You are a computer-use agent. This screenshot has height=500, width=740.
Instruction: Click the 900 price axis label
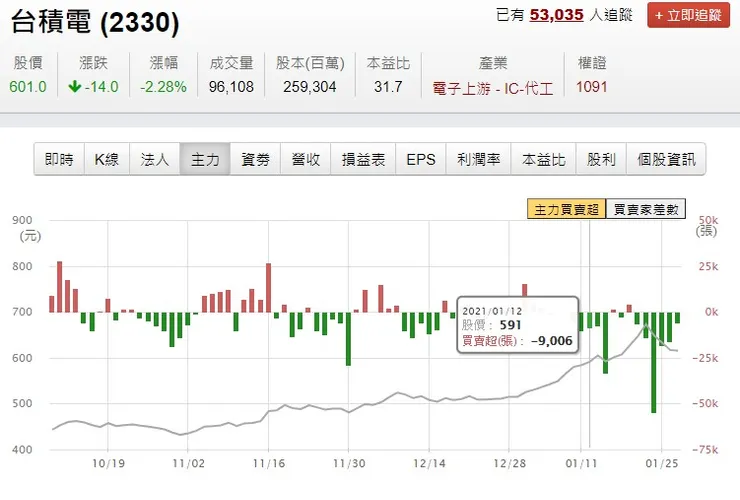coord(22,220)
